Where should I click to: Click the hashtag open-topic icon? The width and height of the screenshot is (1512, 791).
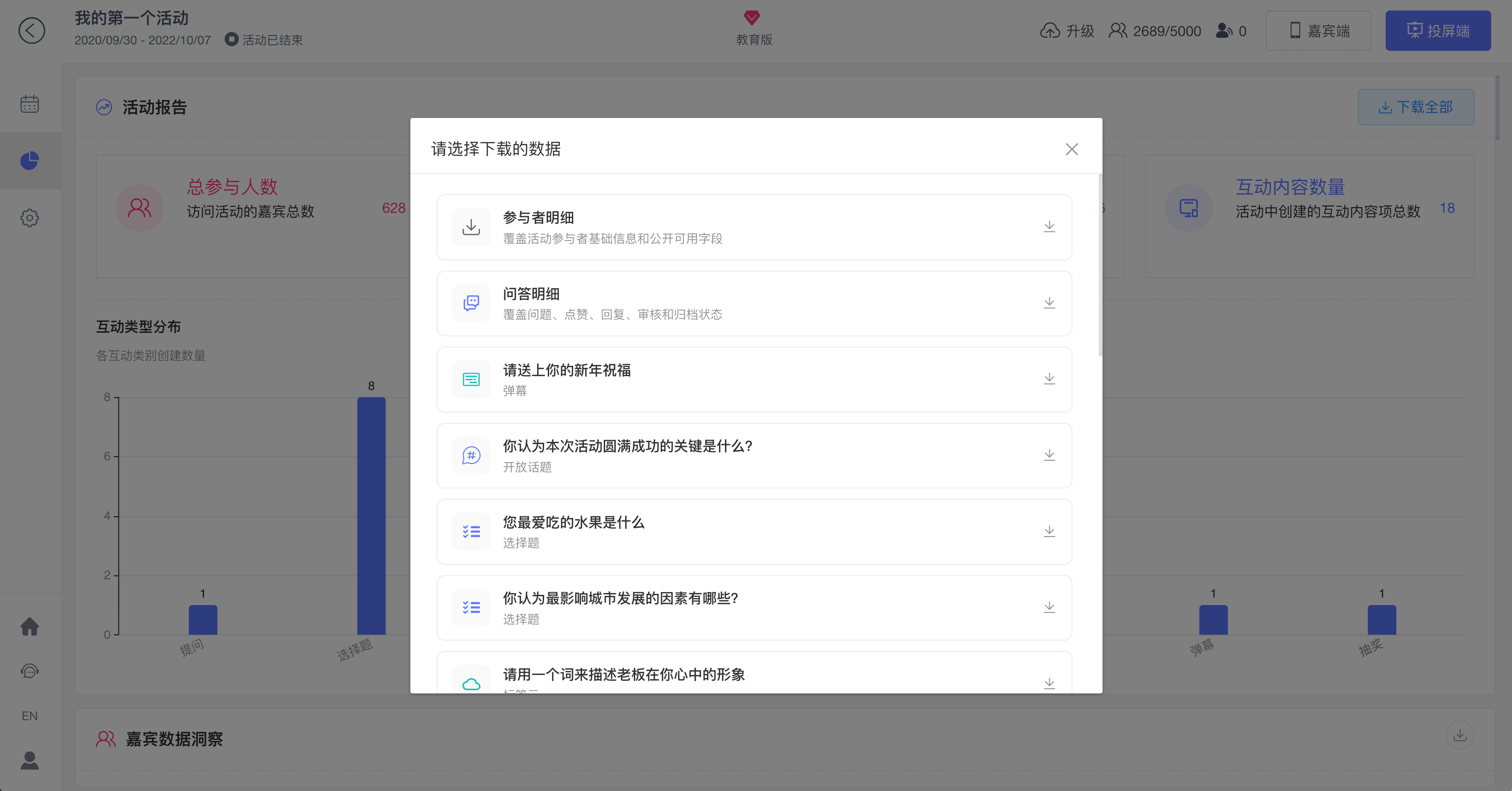pyautogui.click(x=471, y=455)
